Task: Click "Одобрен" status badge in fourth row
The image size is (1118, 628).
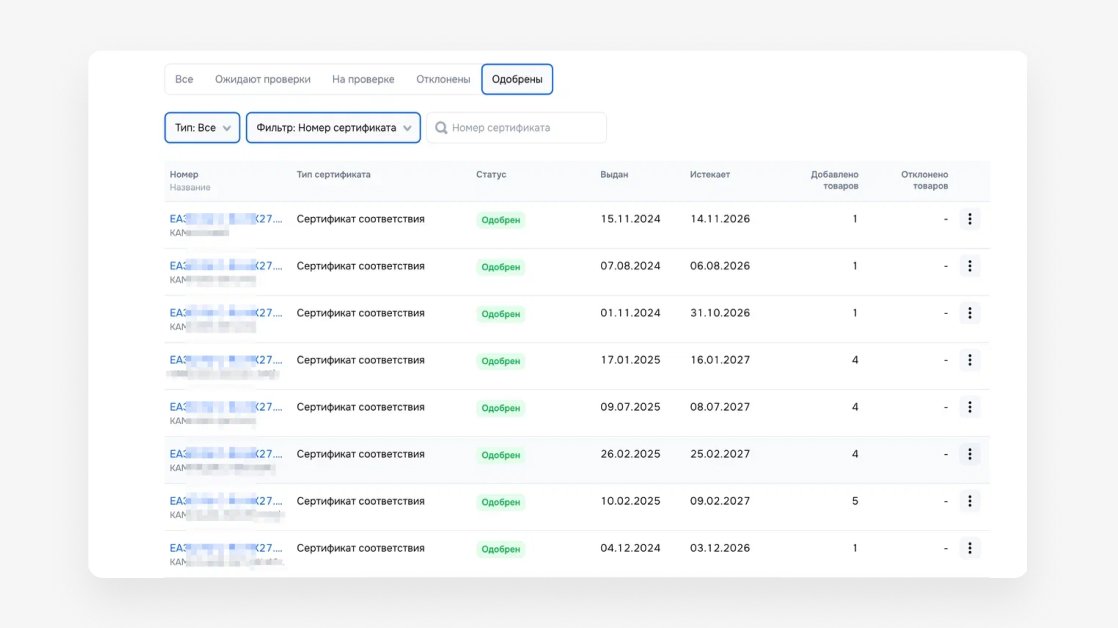Action: click(x=501, y=361)
